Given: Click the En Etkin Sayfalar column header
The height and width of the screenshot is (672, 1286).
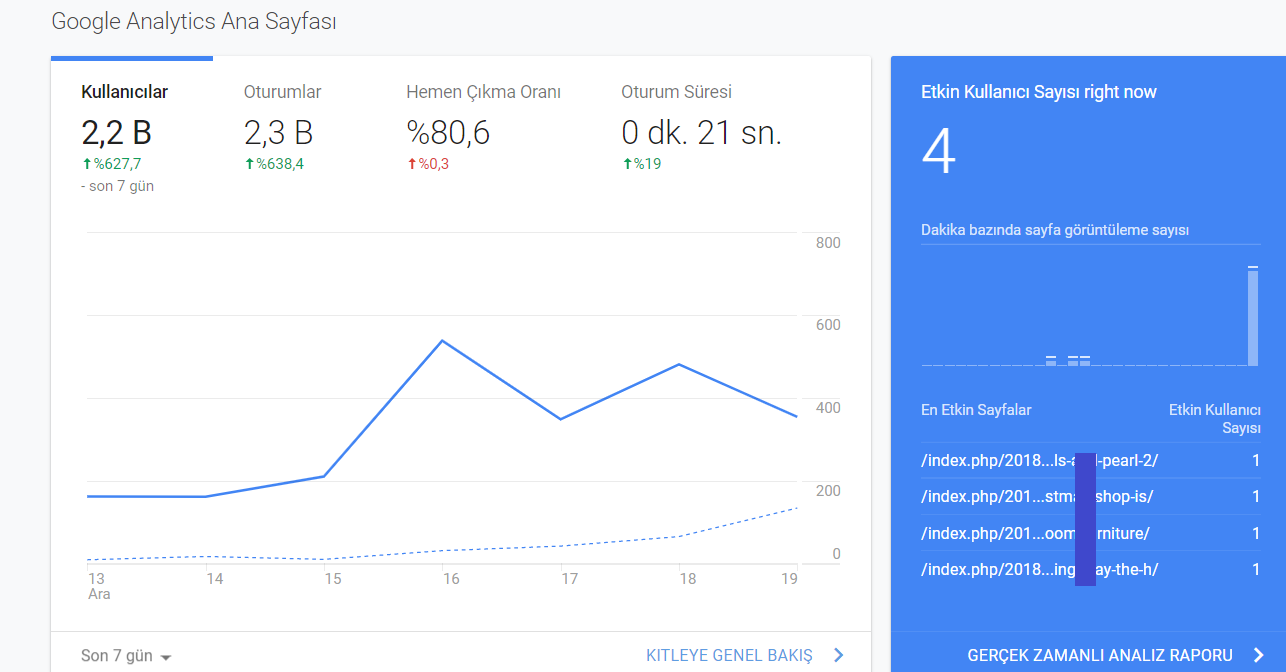Looking at the screenshot, I should [x=976, y=410].
